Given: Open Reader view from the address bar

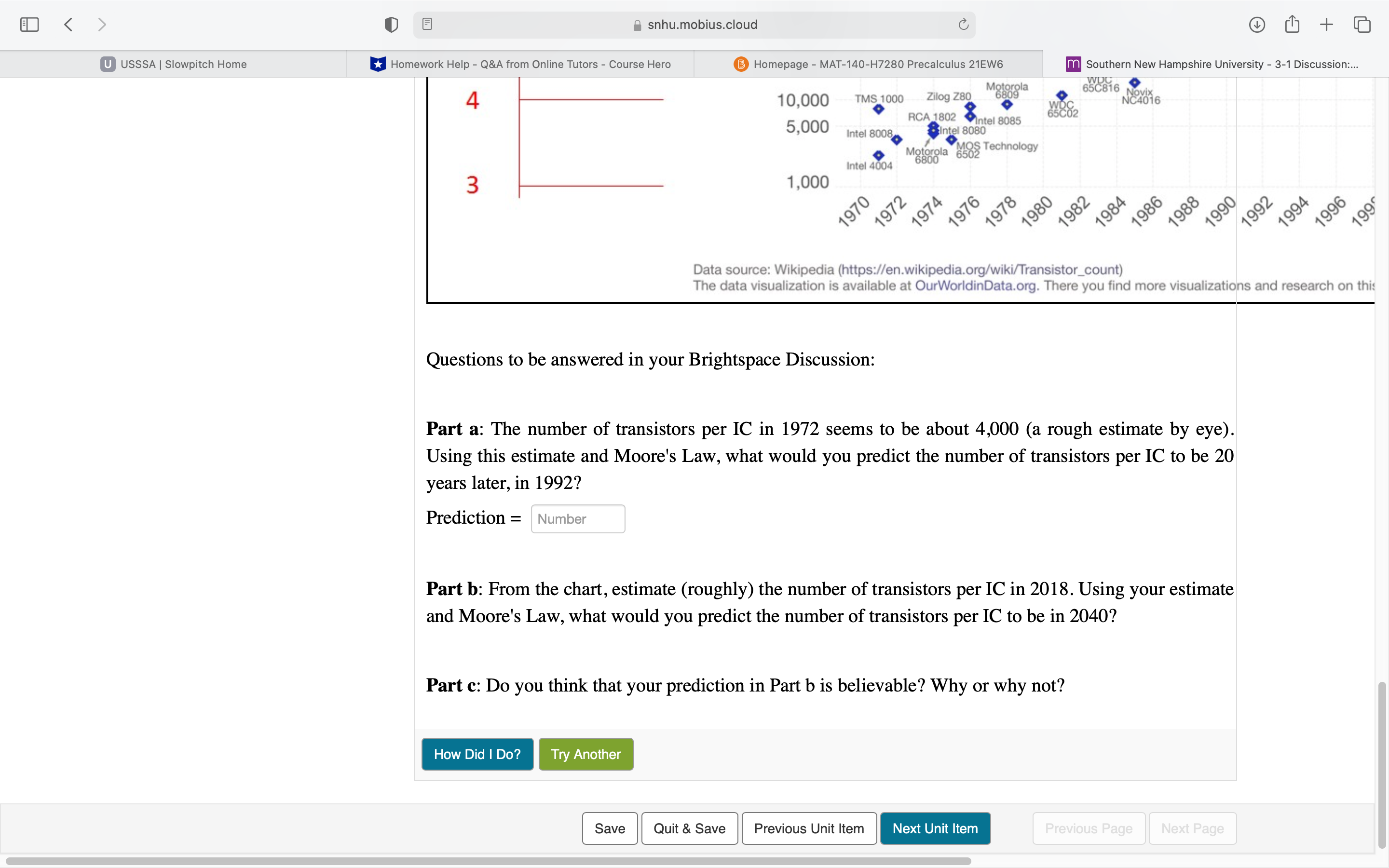Looking at the screenshot, I should (427, 24).
